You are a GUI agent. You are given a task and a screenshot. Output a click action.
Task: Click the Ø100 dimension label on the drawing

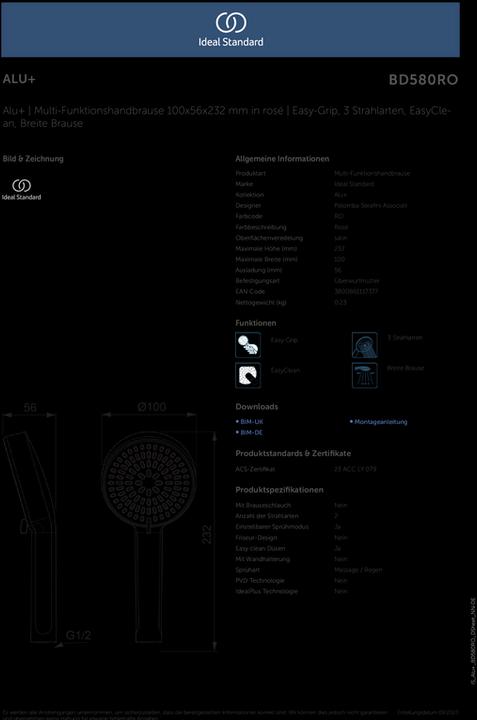[x=152, y=407]
